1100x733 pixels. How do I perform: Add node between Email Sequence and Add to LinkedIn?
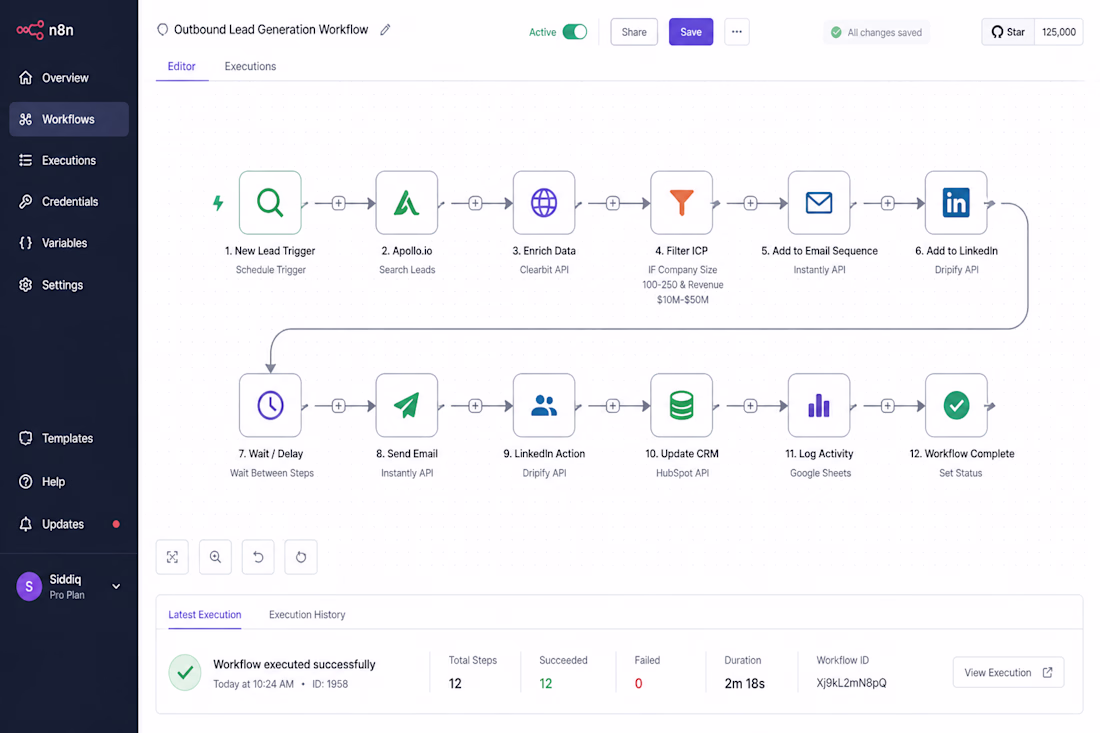pos(887,203)
